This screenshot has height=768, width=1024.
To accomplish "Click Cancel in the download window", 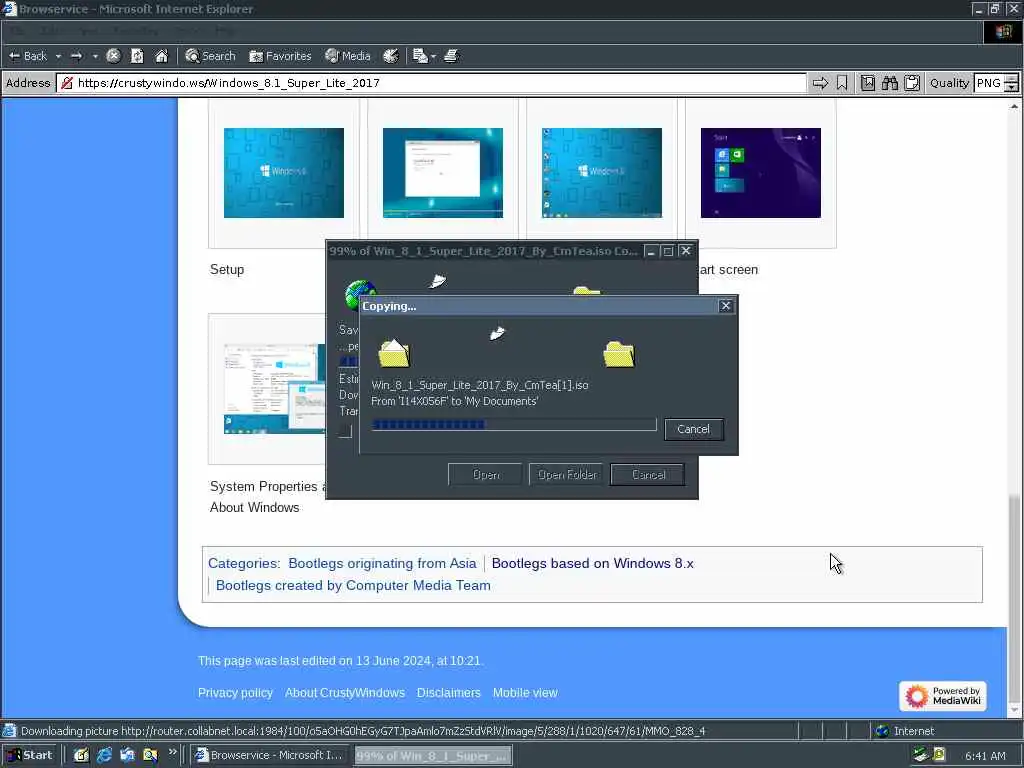I will [x=648, y=475].
